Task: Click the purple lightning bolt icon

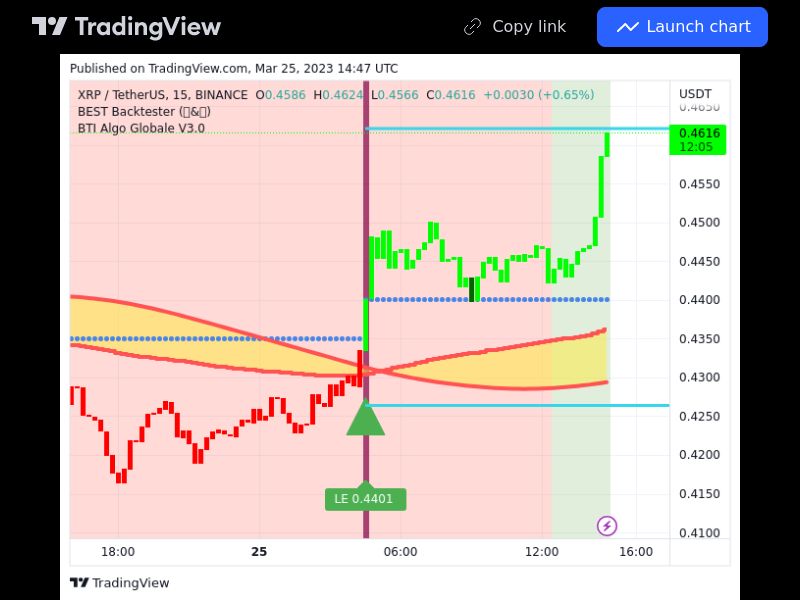Action: [x=607, y=526]
